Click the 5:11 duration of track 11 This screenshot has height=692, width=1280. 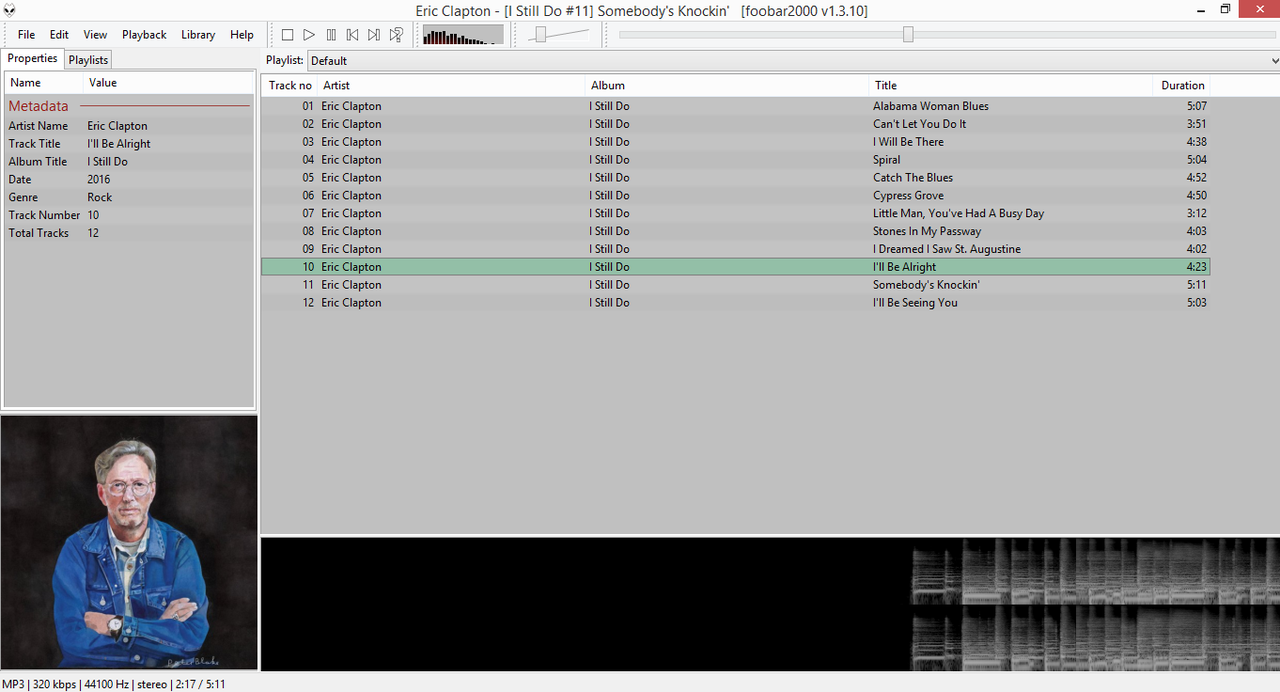click(x=1197, y=285)
